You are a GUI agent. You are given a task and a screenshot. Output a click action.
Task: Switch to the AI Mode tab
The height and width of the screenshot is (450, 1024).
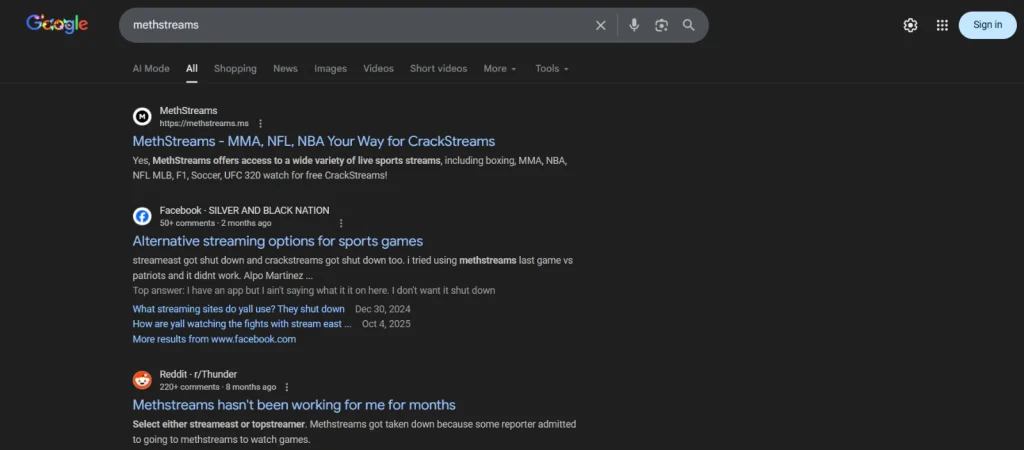pyautogui.click(x=151, y=69)
